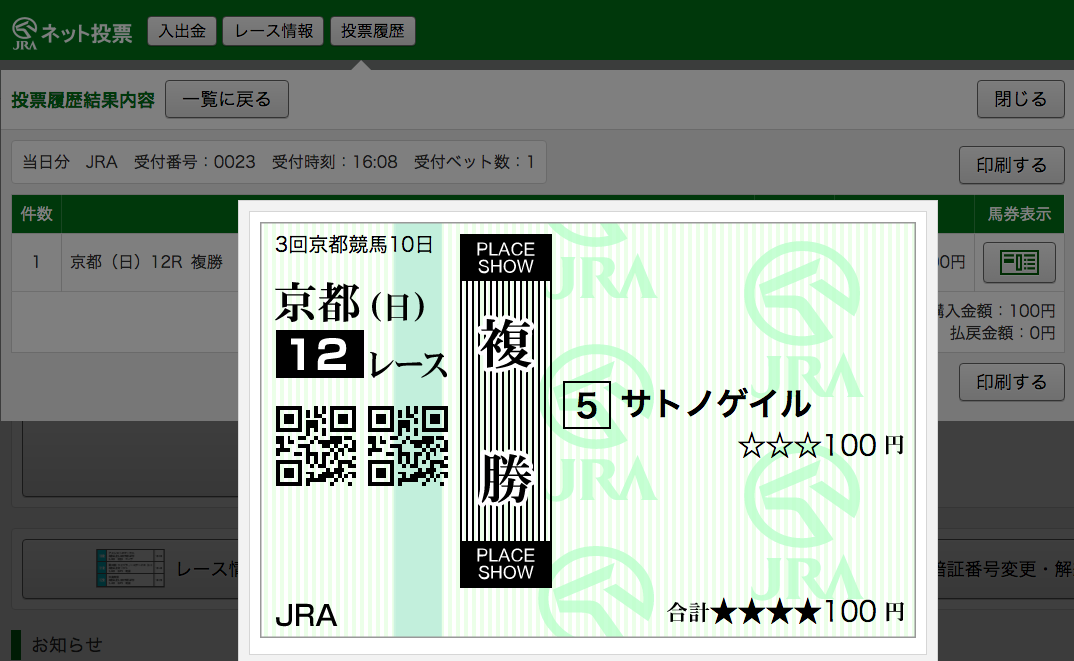Click the 京都（日） venue text on ticket
Image resolution: width=1074 pixels, height=661 pixels.
tap(350, 303)
